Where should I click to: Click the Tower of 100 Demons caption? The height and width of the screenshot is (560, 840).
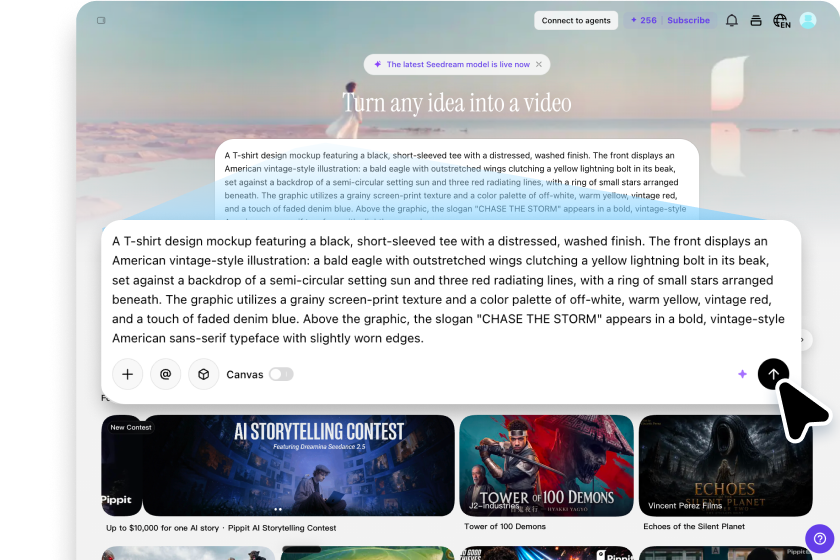coord(505,527)
